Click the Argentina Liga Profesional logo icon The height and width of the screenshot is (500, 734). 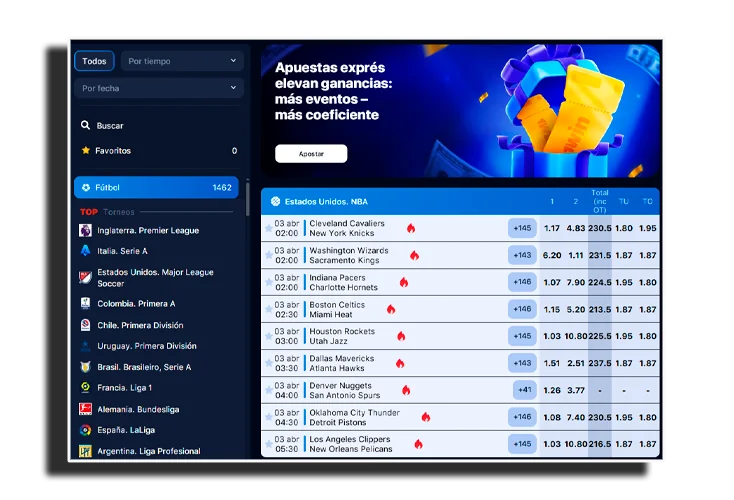85,451
